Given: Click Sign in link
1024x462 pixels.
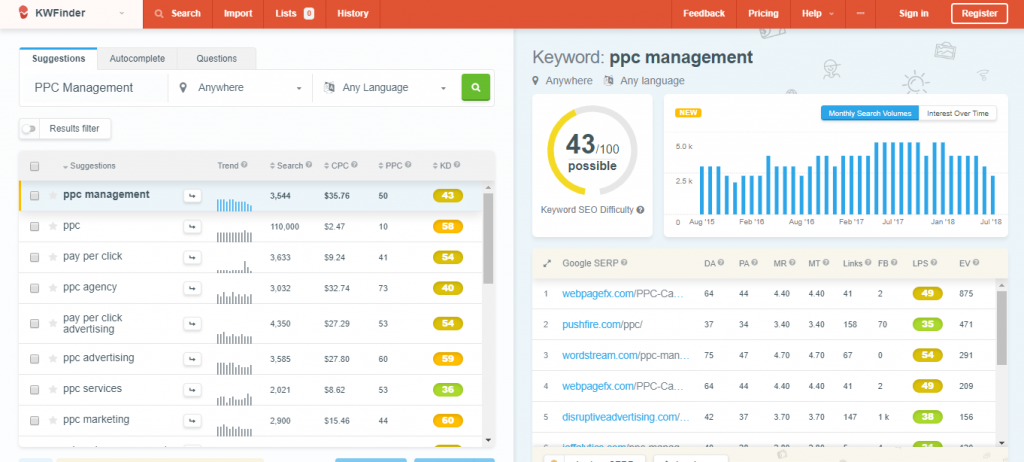Looking at the screenshot, I should tap(914, 13).
